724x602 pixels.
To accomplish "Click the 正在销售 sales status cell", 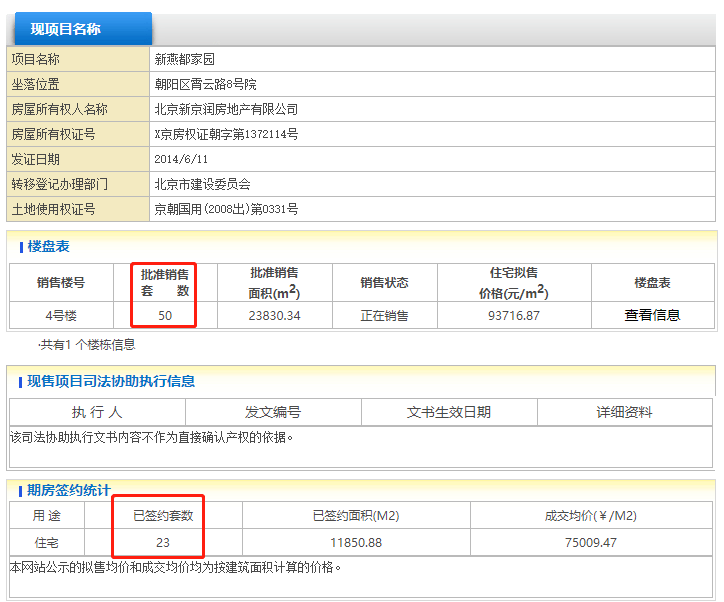I will tap(384, 315).
